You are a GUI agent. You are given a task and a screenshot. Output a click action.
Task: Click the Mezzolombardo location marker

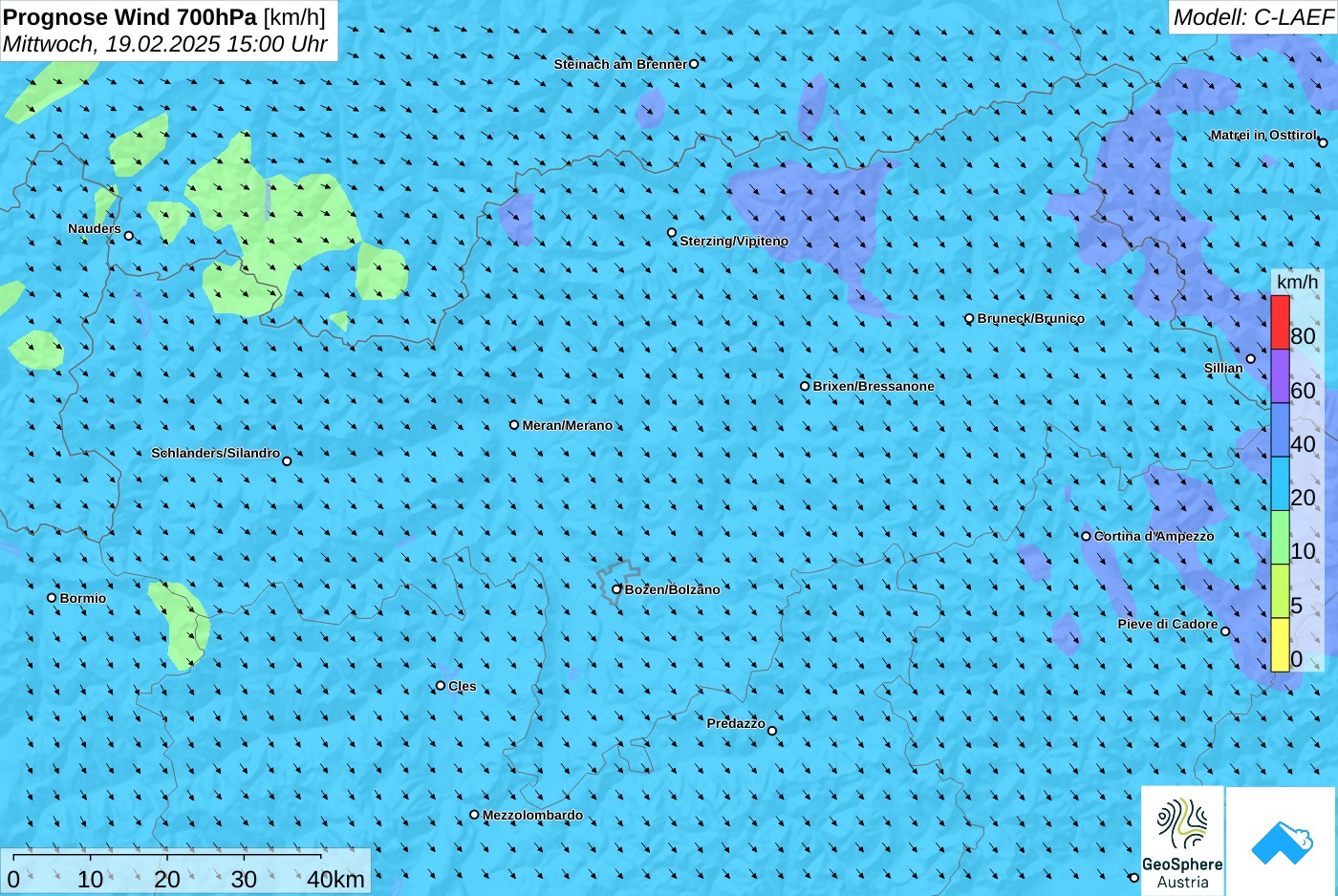[474, 815]
